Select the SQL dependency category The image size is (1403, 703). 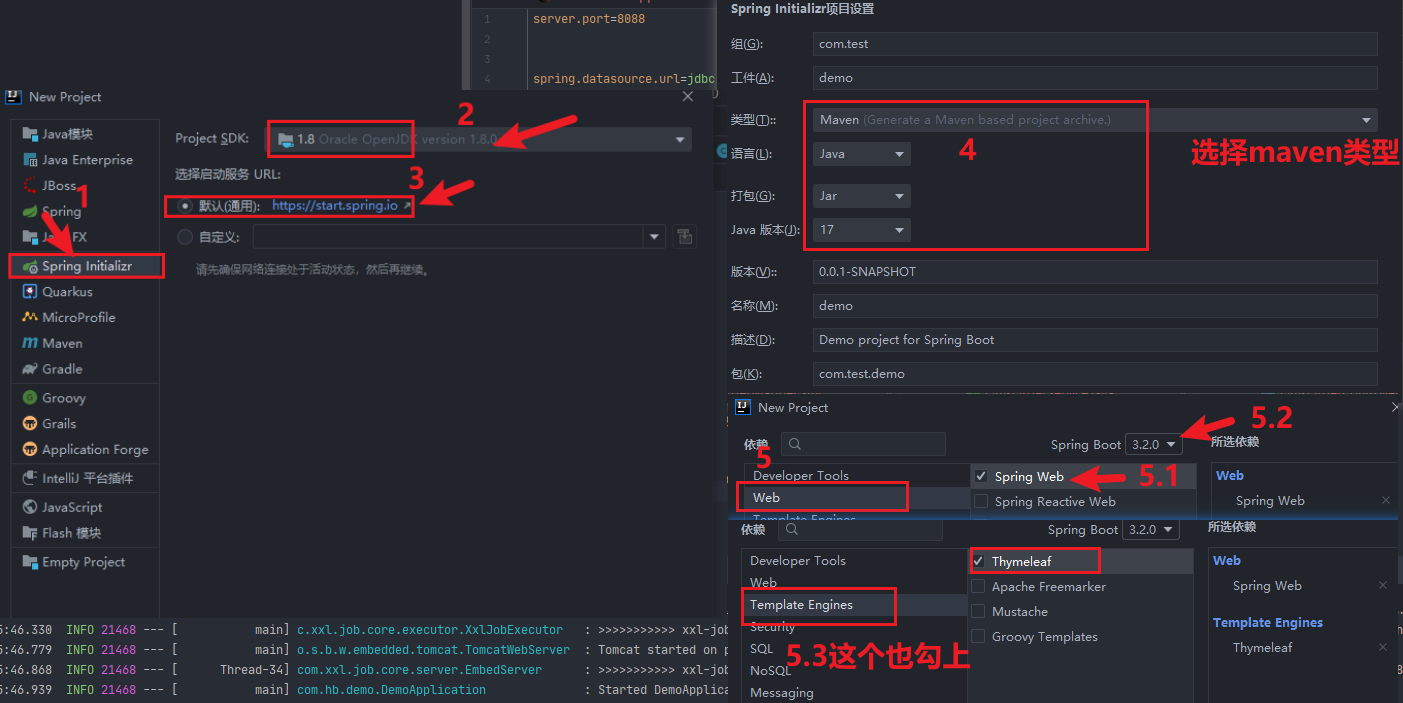761,649
